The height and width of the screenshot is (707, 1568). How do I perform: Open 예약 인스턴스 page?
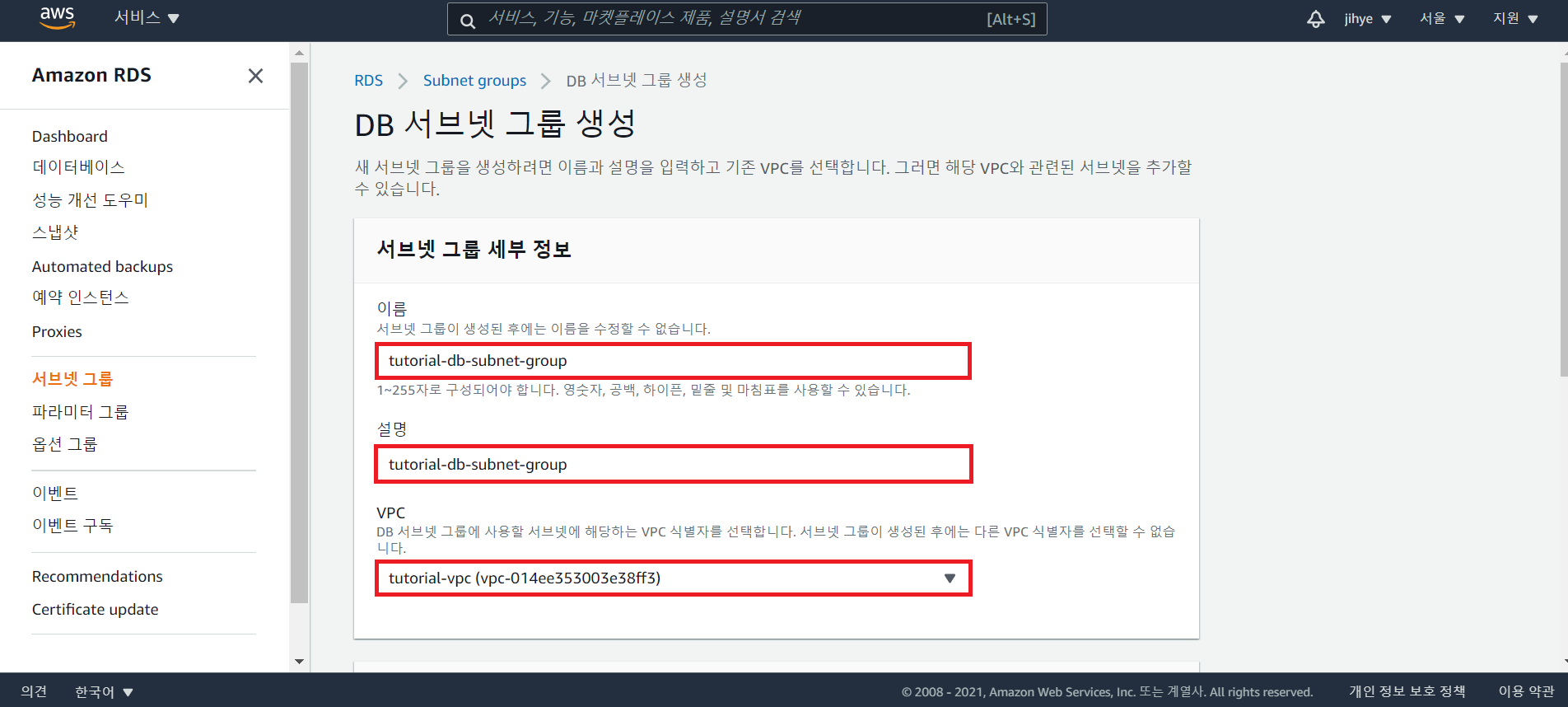81,297
